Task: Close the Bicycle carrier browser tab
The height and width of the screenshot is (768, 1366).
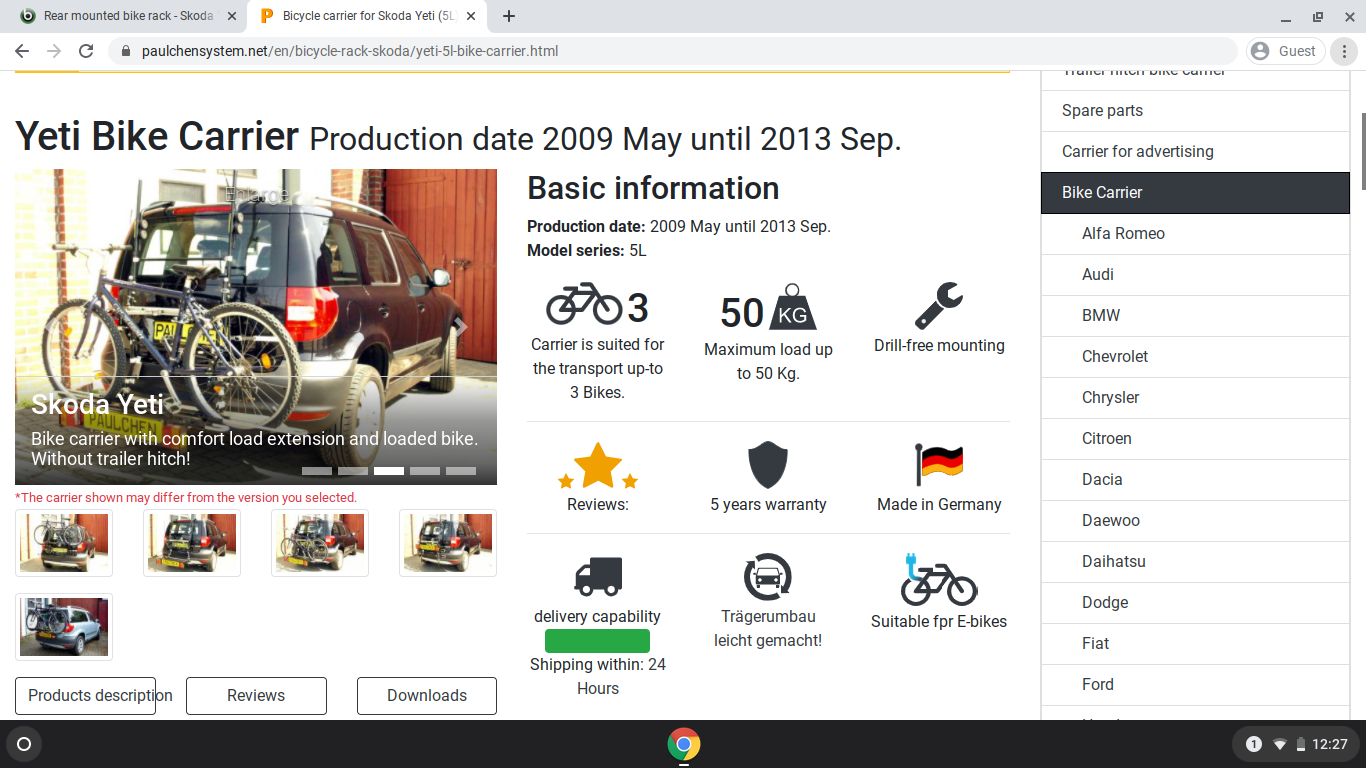Action: pyautogui.click(x=473, y=16)
